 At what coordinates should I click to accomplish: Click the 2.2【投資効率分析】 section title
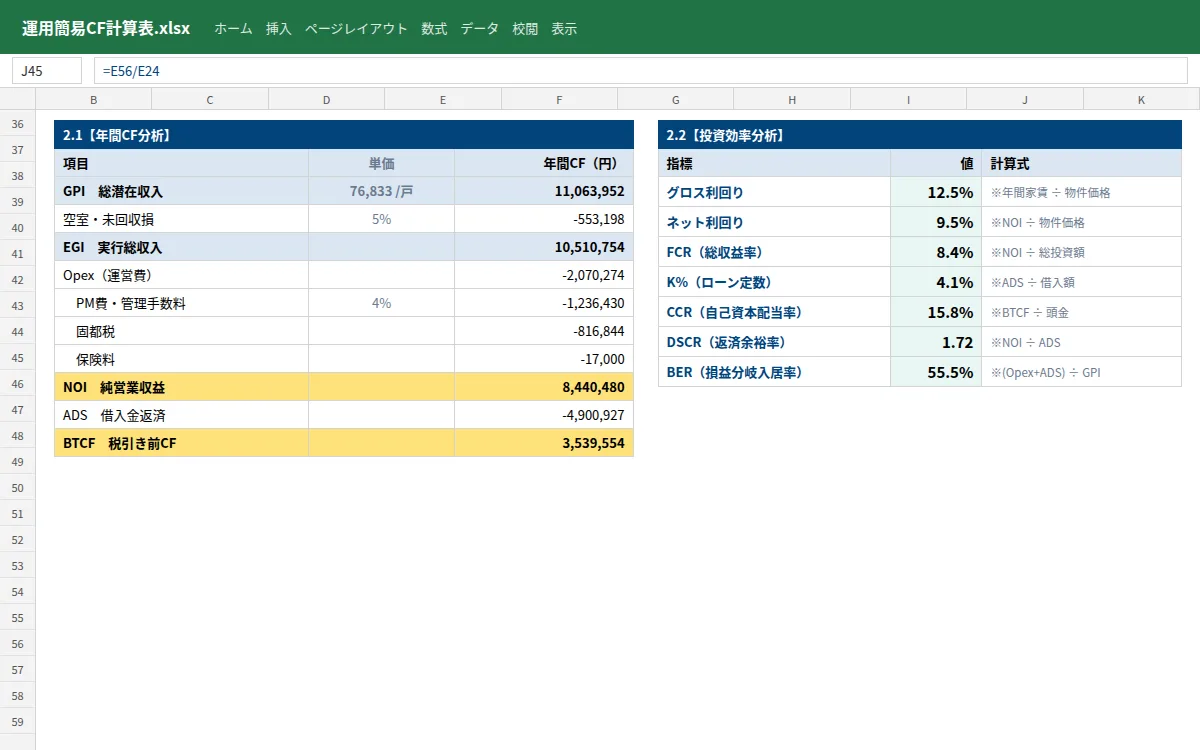tap(920, 135)
